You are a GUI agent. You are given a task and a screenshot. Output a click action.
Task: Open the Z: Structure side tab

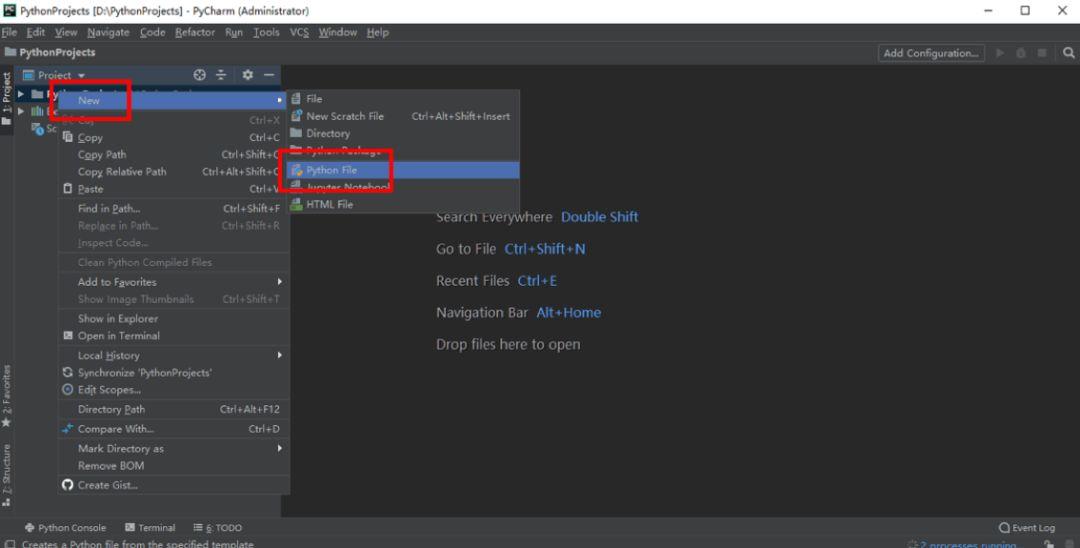[x=6, y=475]
